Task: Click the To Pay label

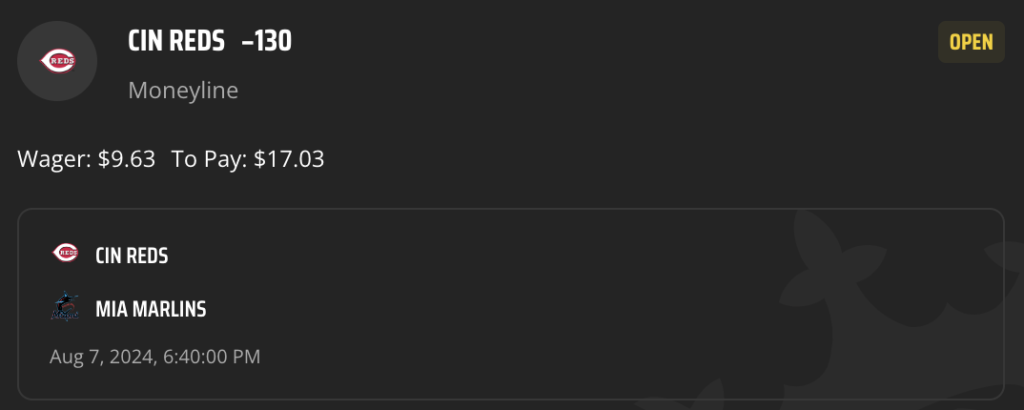Action: [x=209, y=159]
